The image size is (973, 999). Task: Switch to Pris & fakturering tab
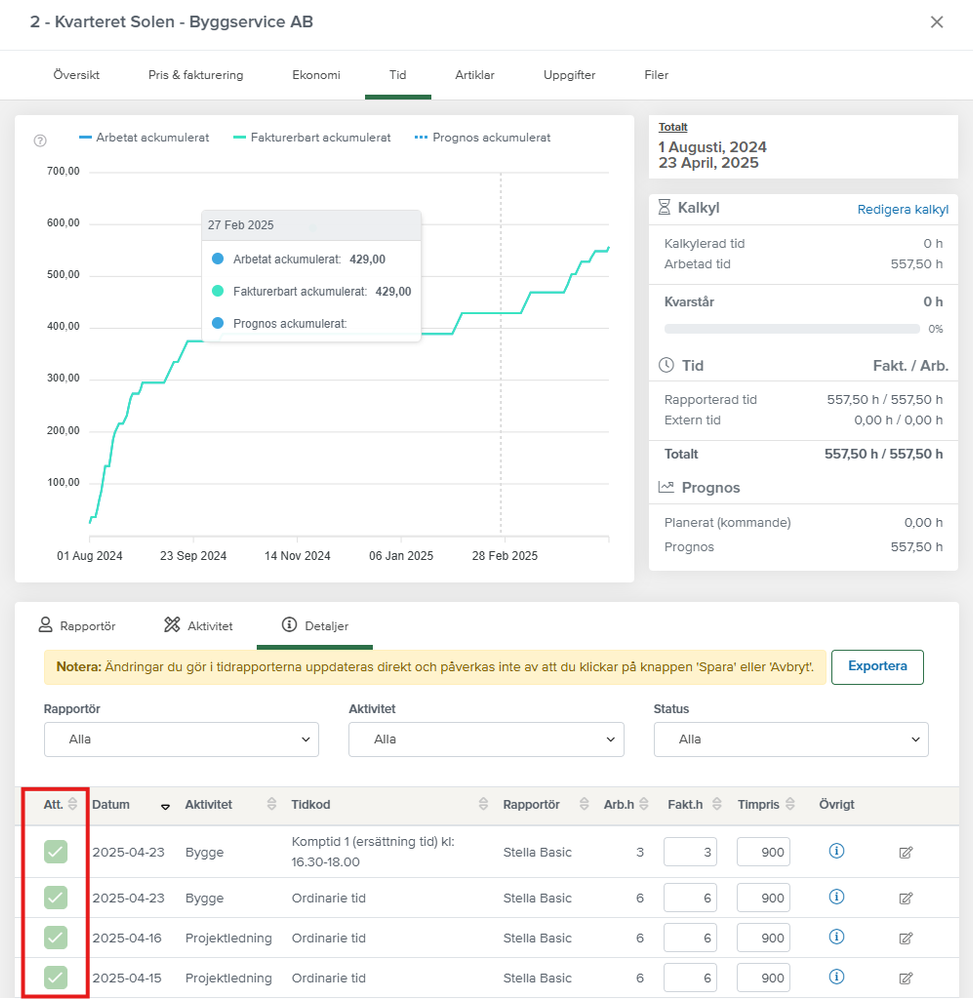tap(196, 75)
